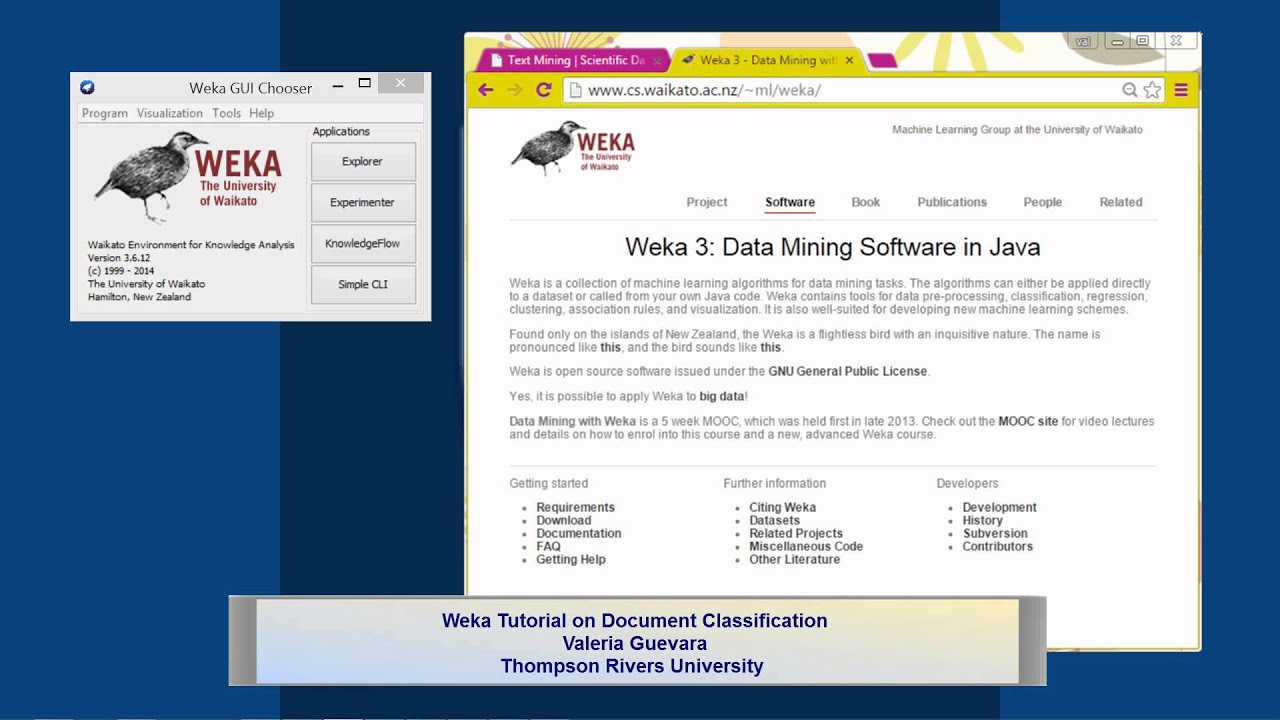The width and height of the screenshot is (1280, 720).
Task: Click the Weka bird logo in GUI Chooser
Action: click(x=189, y=176)
